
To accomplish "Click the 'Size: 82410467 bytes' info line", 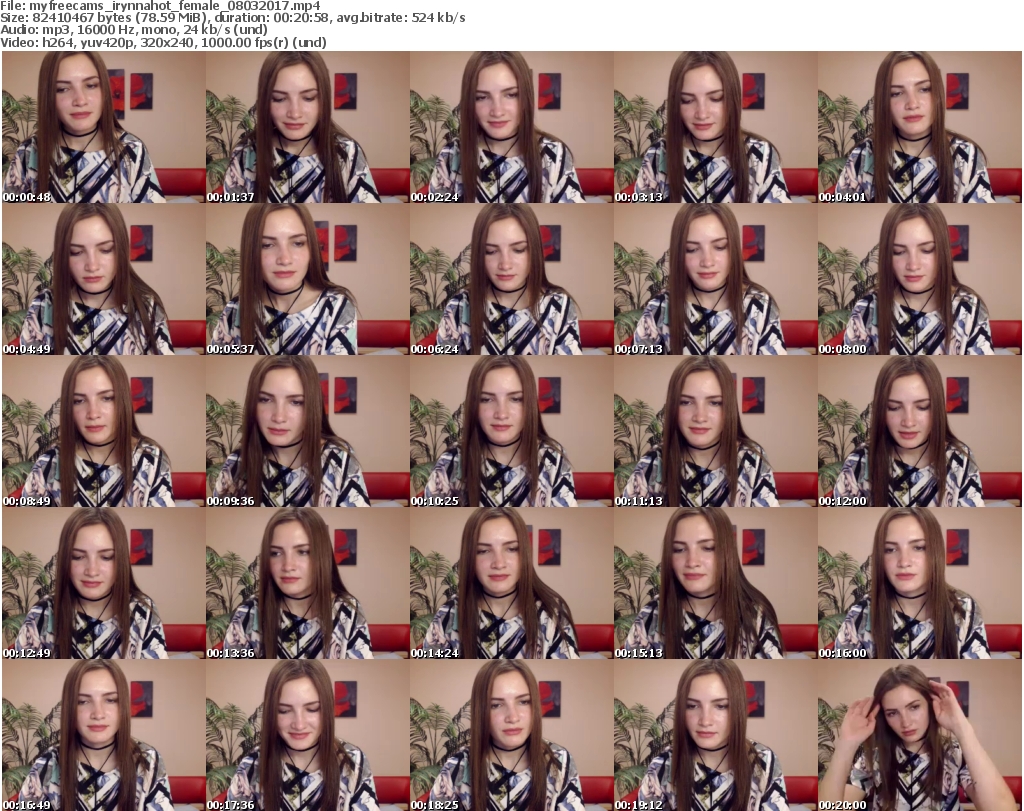I will tap(232, 18).
